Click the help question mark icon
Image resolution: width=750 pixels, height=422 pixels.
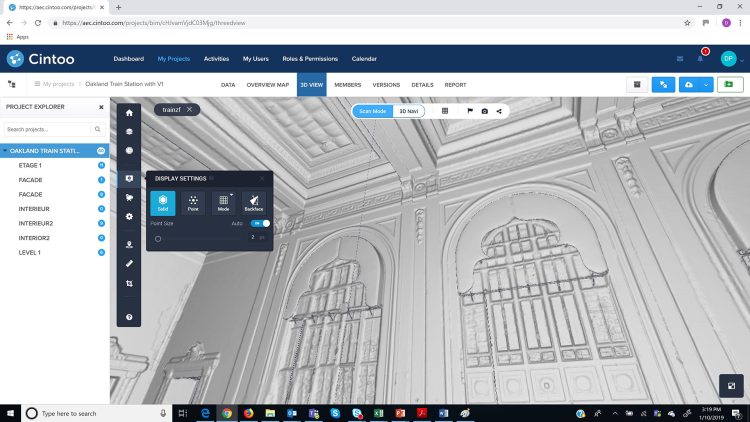tap(129, 317)
